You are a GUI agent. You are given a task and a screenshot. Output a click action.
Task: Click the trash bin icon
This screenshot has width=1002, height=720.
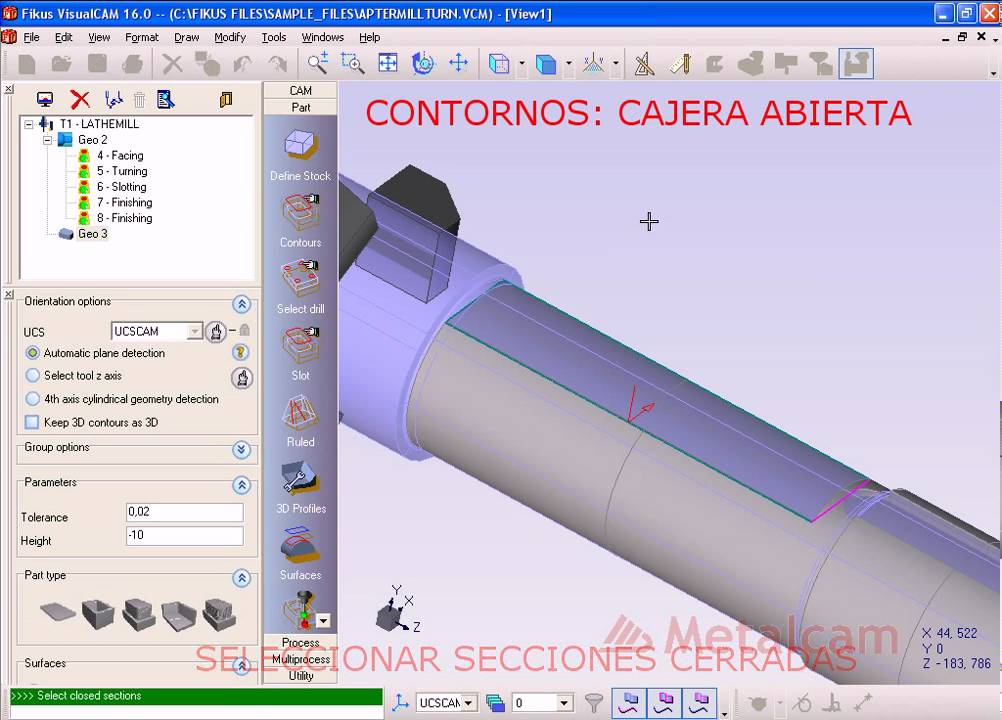click(139, 99)
